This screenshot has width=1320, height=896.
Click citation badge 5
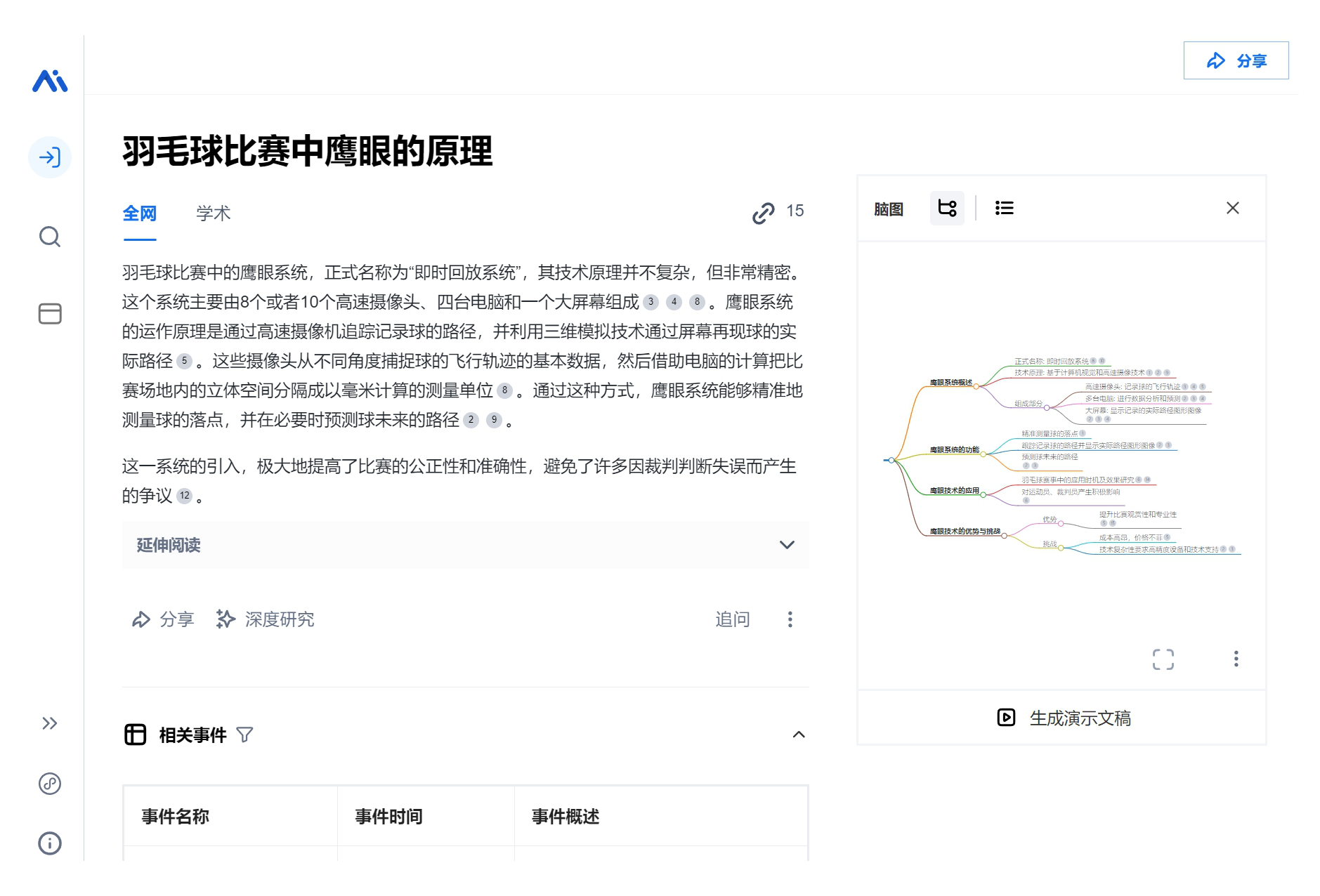tap(184, 361)
